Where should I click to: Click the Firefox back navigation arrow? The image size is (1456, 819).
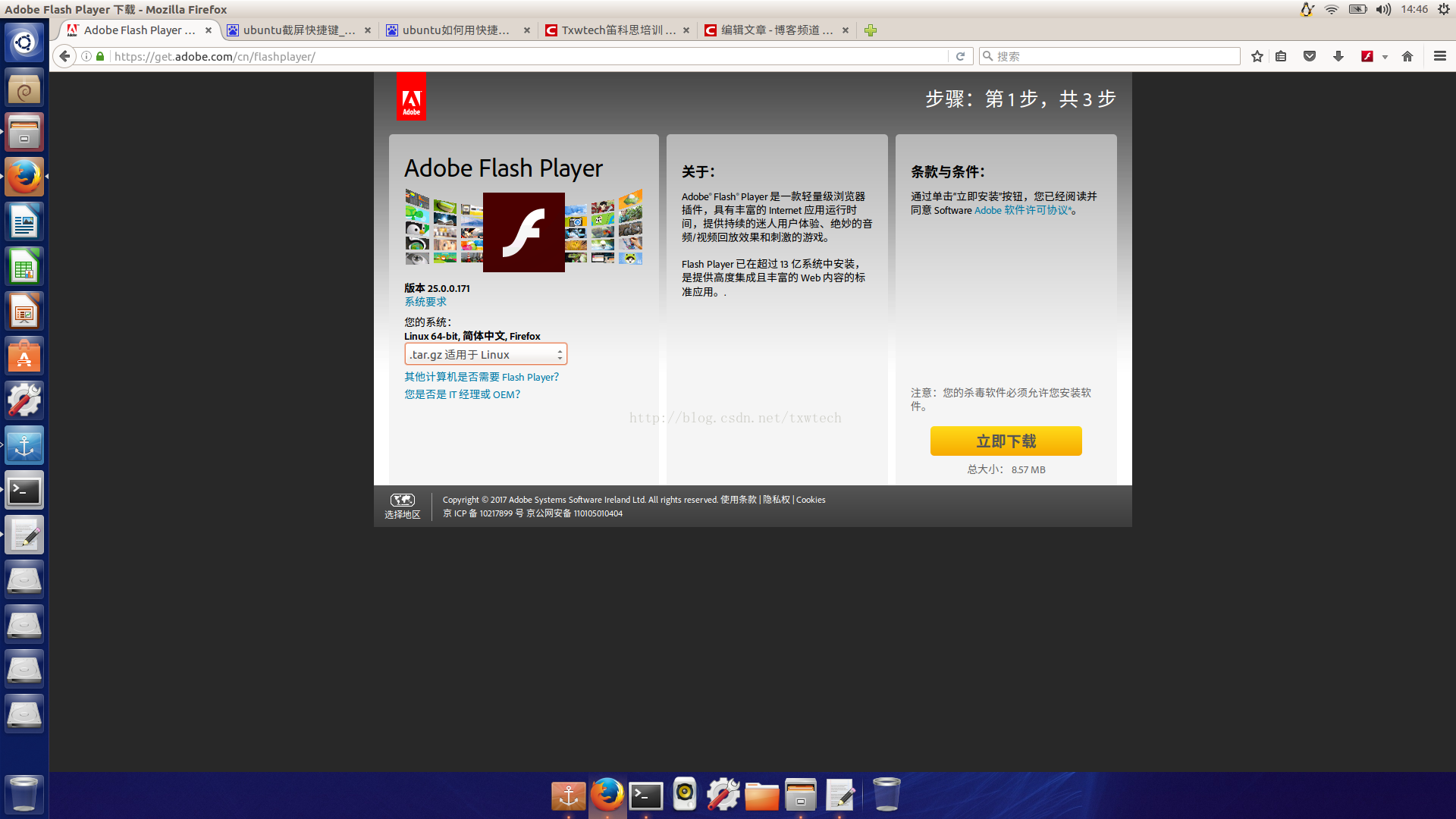tap(65, 56)
